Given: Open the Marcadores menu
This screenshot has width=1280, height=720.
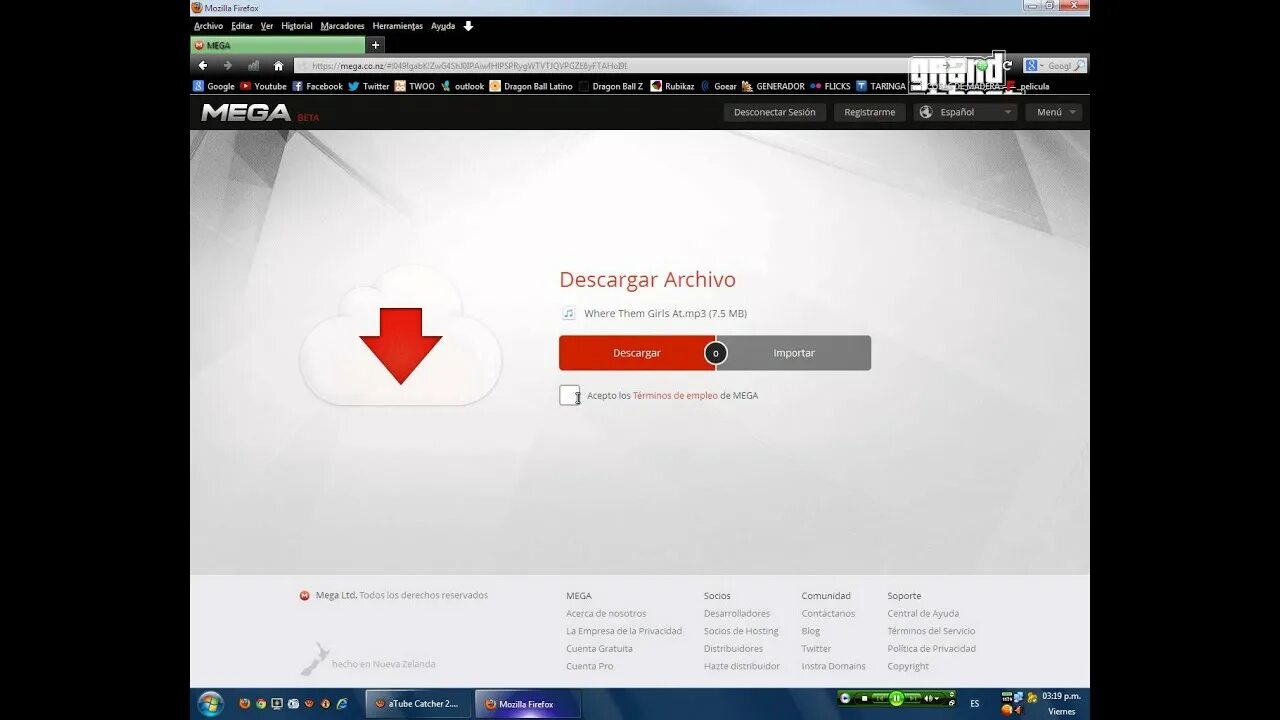Looking at the screenshot, I should click(x=343, y=26).
